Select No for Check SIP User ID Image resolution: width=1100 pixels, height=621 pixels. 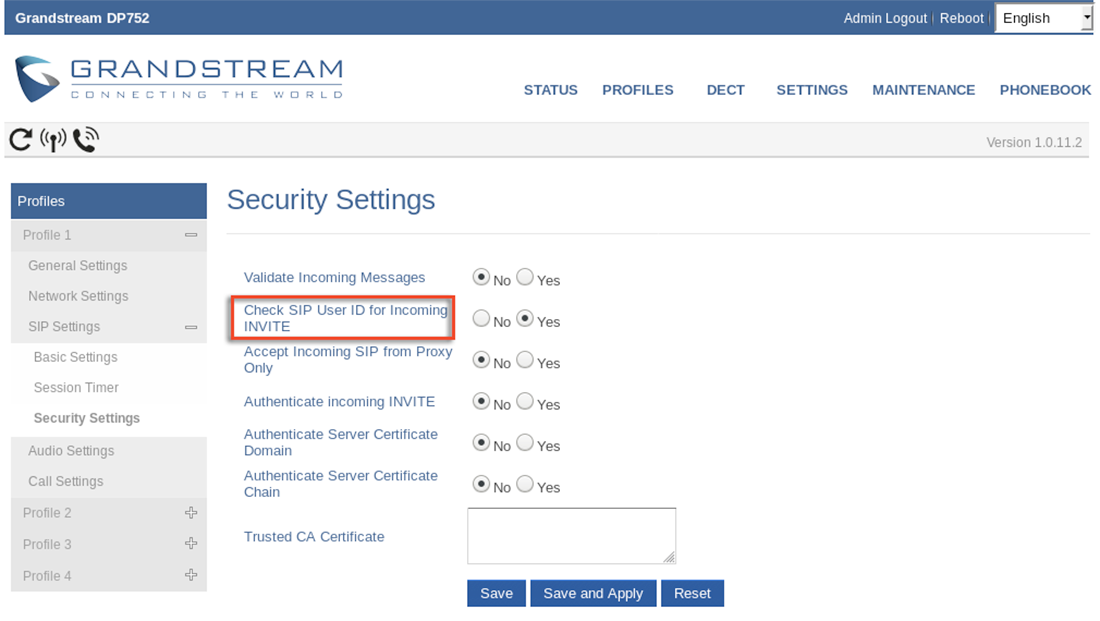pyautogui.click(x=481, y=319)
